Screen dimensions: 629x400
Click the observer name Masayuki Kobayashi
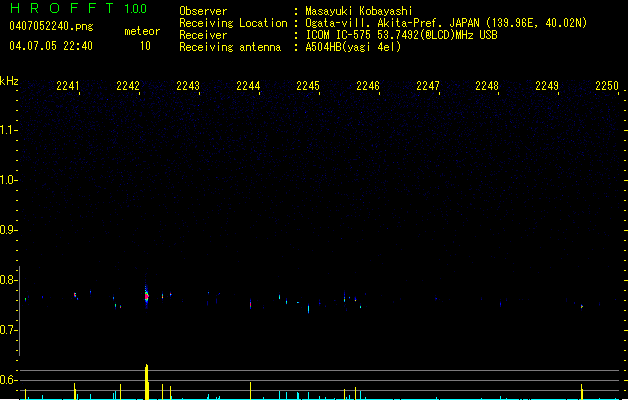point(359,11)
